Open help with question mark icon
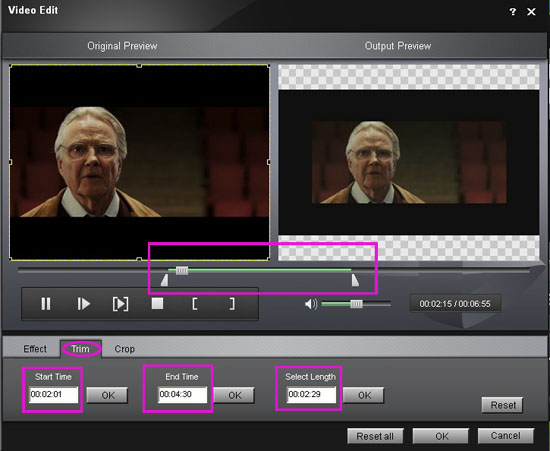 512,12
